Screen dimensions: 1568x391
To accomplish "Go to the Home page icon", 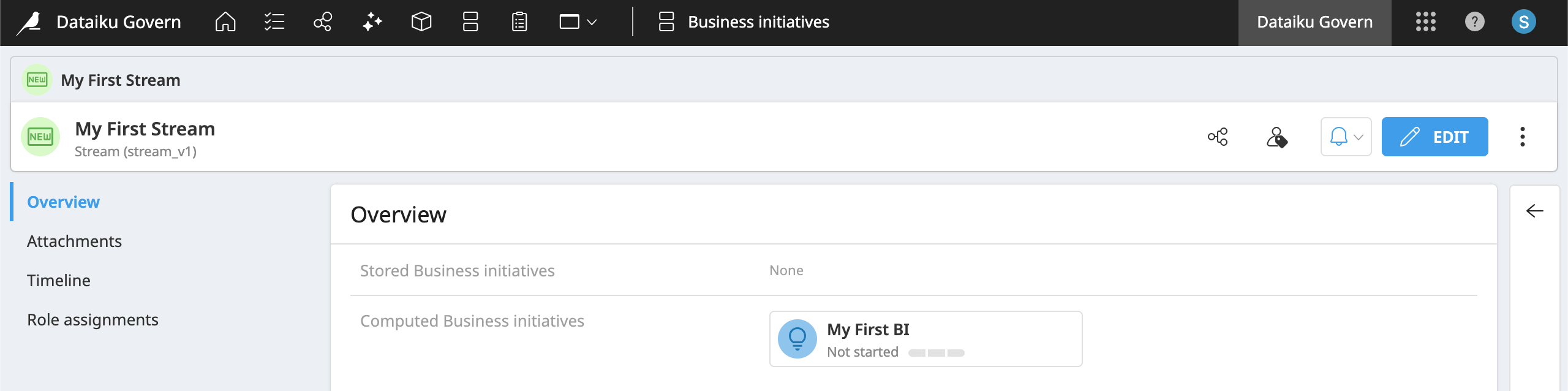I will click(225, 23).
